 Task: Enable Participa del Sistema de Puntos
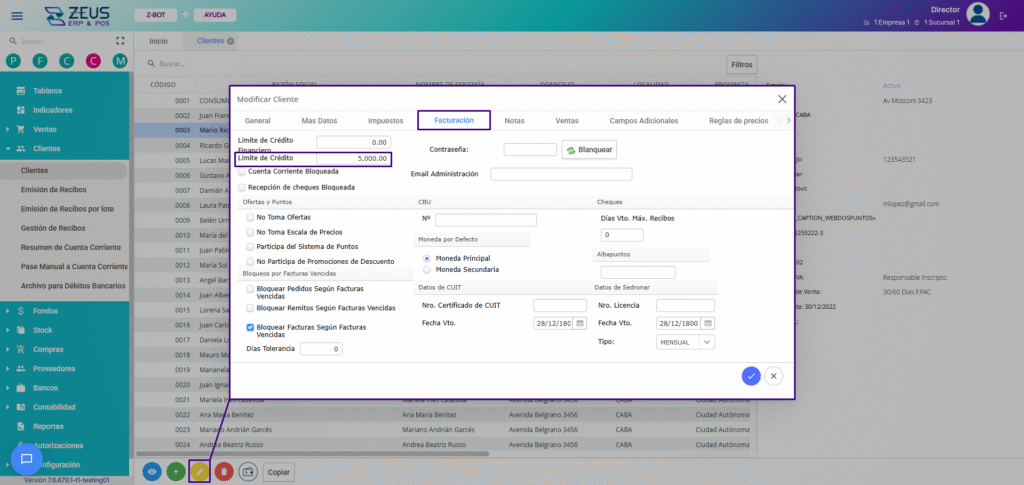pyautogui.click(x=250, y=246)
